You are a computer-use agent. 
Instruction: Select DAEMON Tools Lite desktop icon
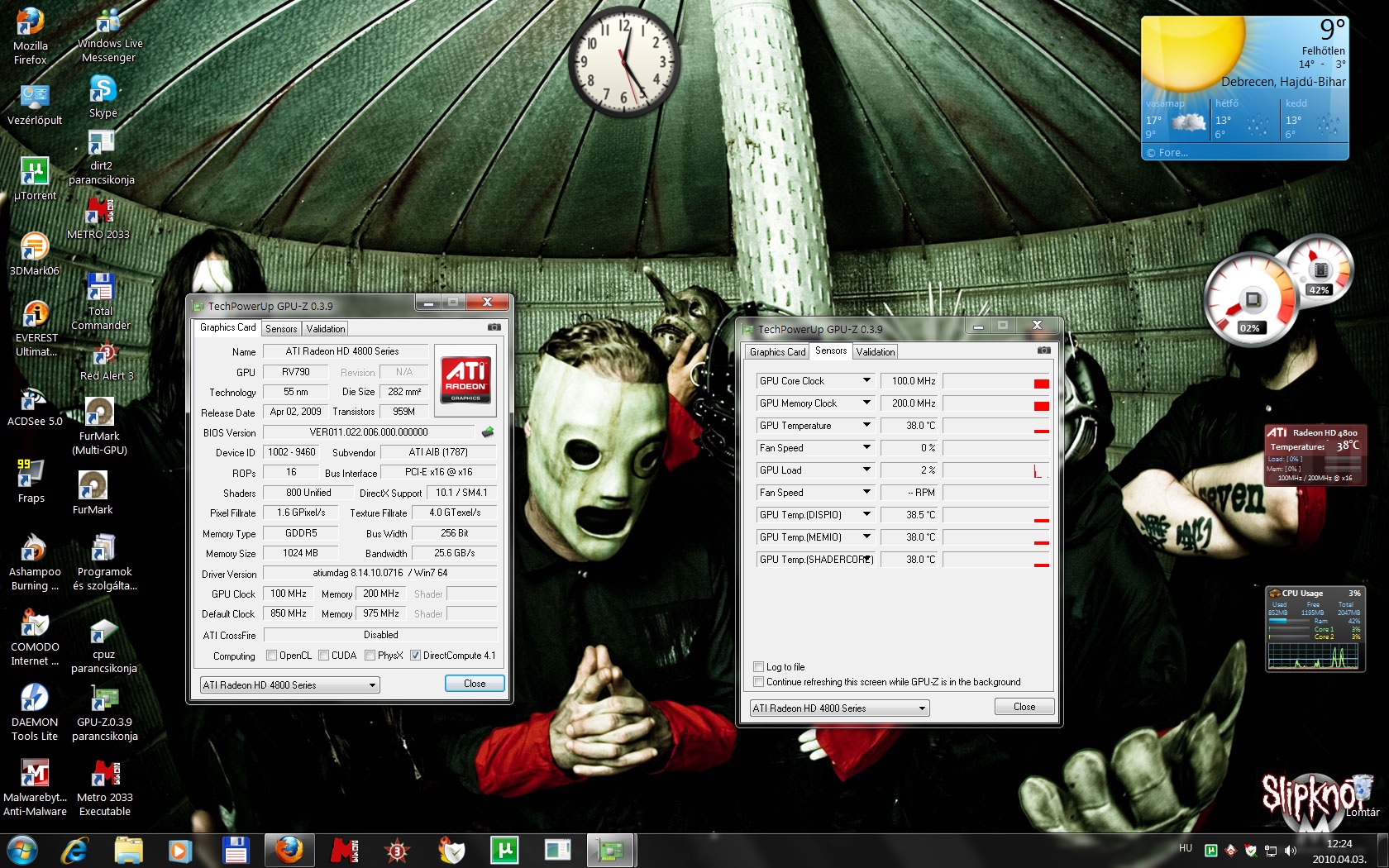[35, 713]
